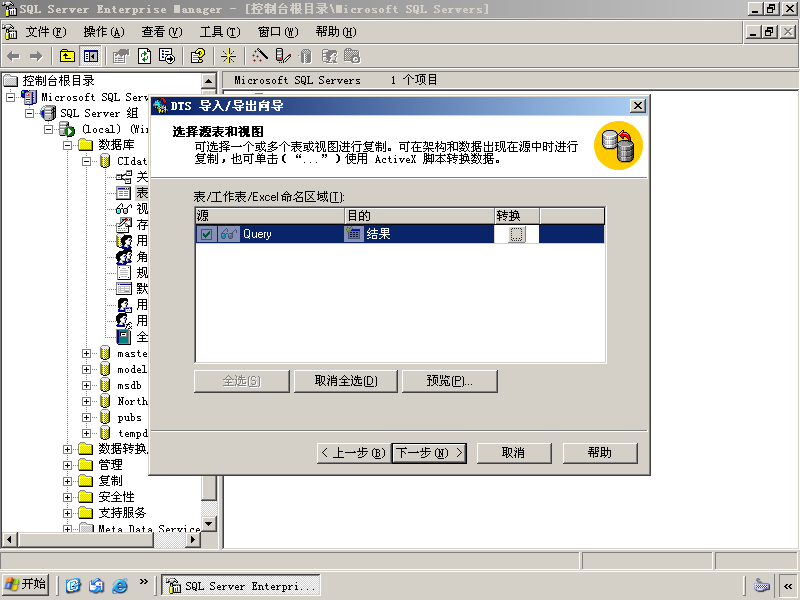
Task: Expand the 管理 folder node
Action: coord(67,465)
